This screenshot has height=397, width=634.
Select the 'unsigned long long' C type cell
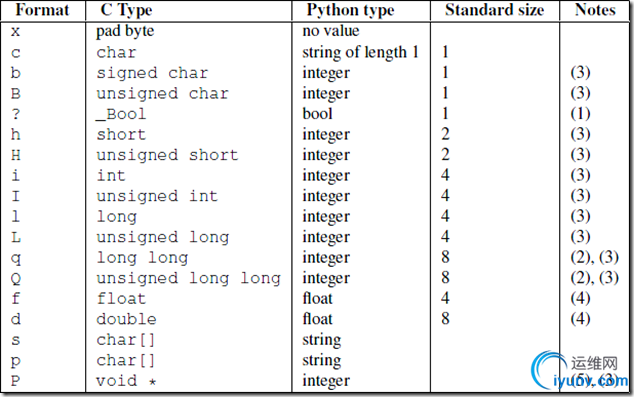click(x=188, y=279)
